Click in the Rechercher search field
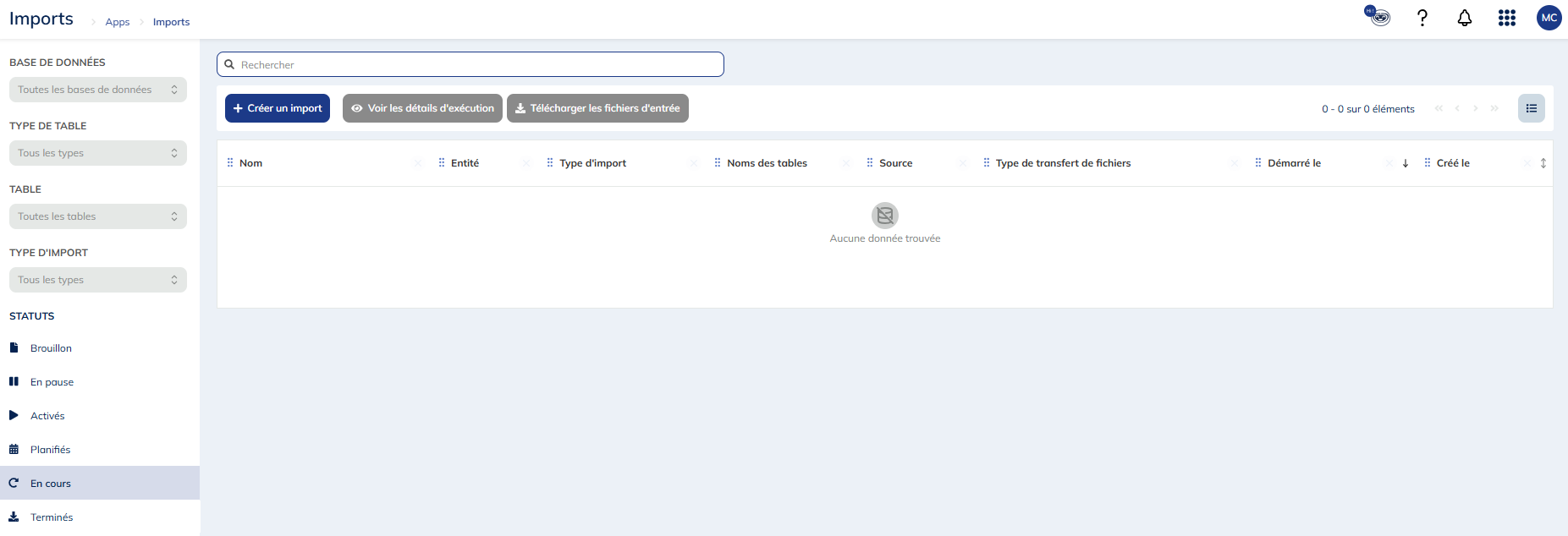 [470, 64]
